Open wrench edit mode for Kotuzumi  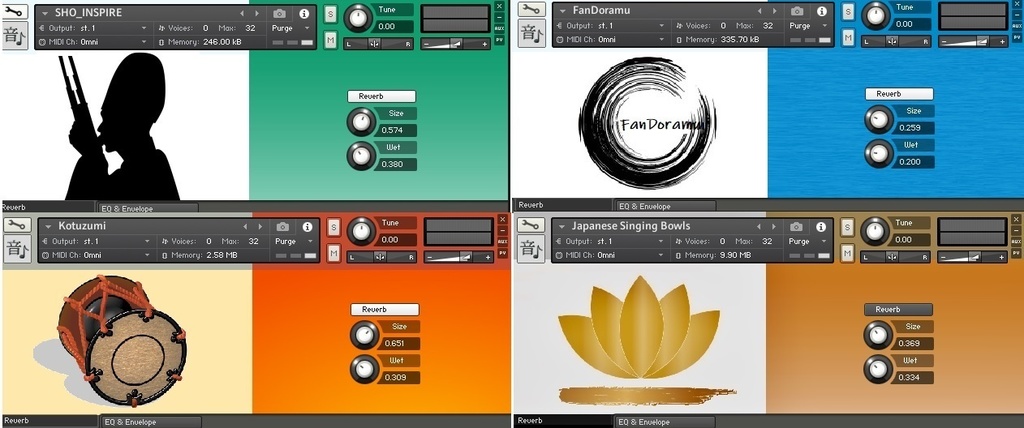pos(17,225)
